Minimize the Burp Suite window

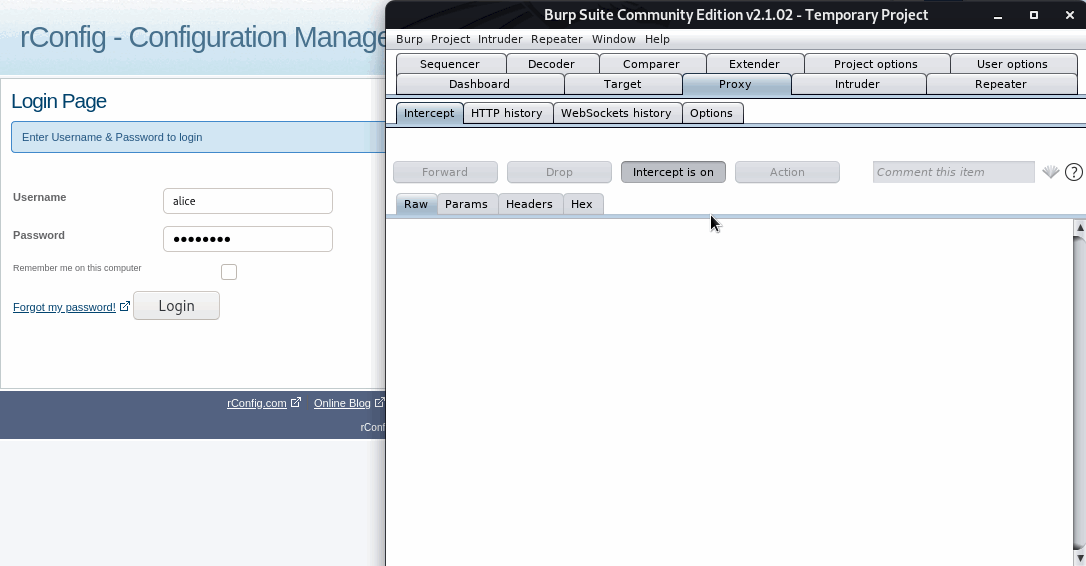click(x=998, y=15)
